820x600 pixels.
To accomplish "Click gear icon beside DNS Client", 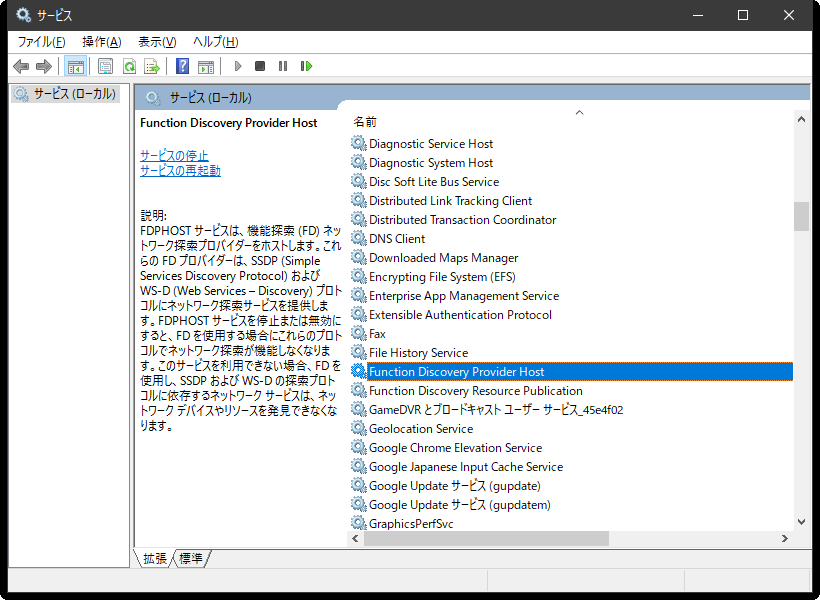I will coord(358,239).
